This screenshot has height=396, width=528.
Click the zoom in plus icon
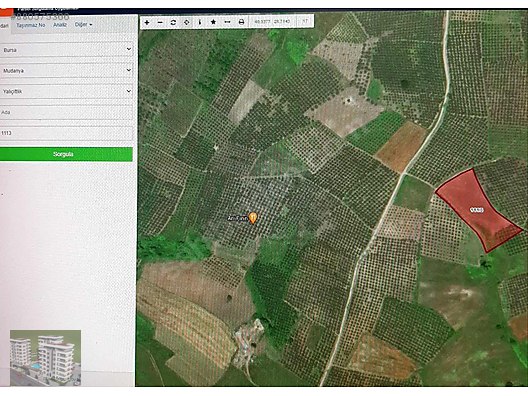point(147,23)
